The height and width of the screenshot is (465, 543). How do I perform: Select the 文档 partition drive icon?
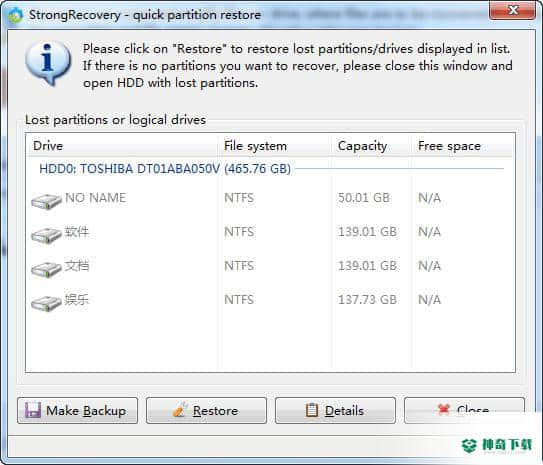(46, 269)
